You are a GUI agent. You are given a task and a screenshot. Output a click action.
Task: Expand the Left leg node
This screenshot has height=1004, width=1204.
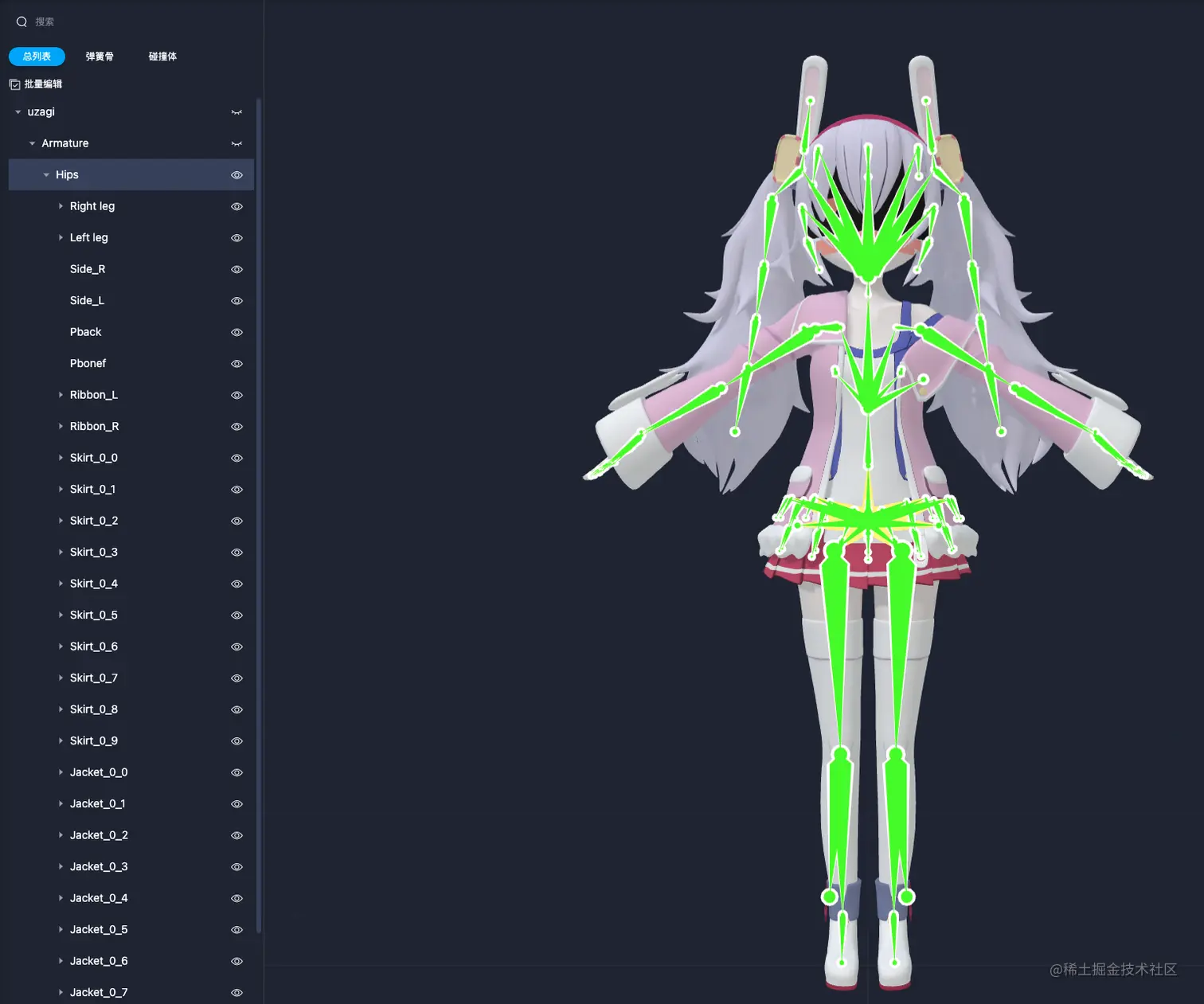(61, 238)
